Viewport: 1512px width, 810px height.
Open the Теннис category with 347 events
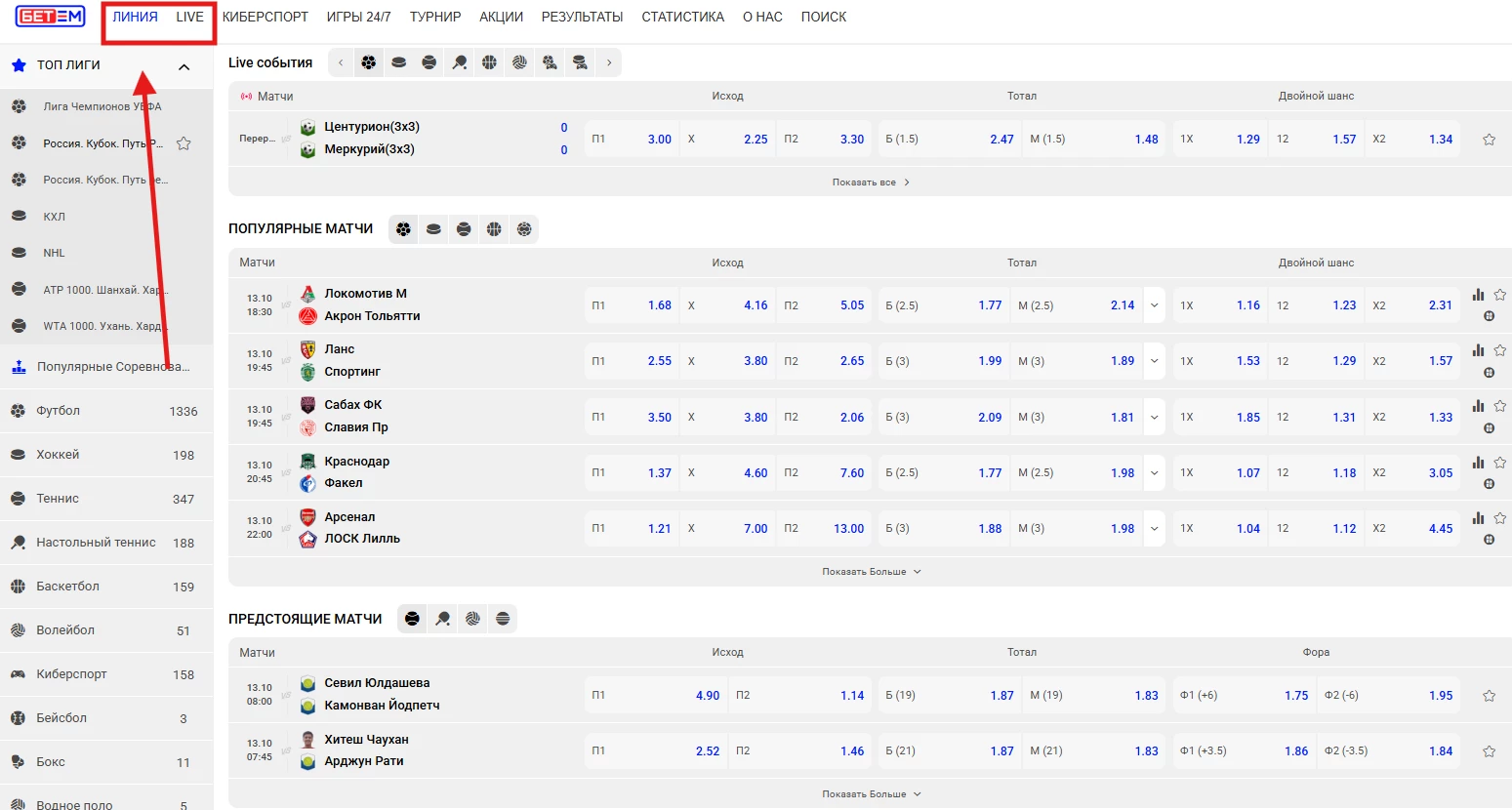(106, 499)
